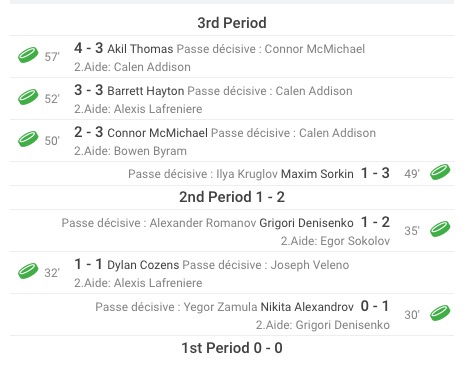Click the puck icon for the 52' goal

point(28,97)
